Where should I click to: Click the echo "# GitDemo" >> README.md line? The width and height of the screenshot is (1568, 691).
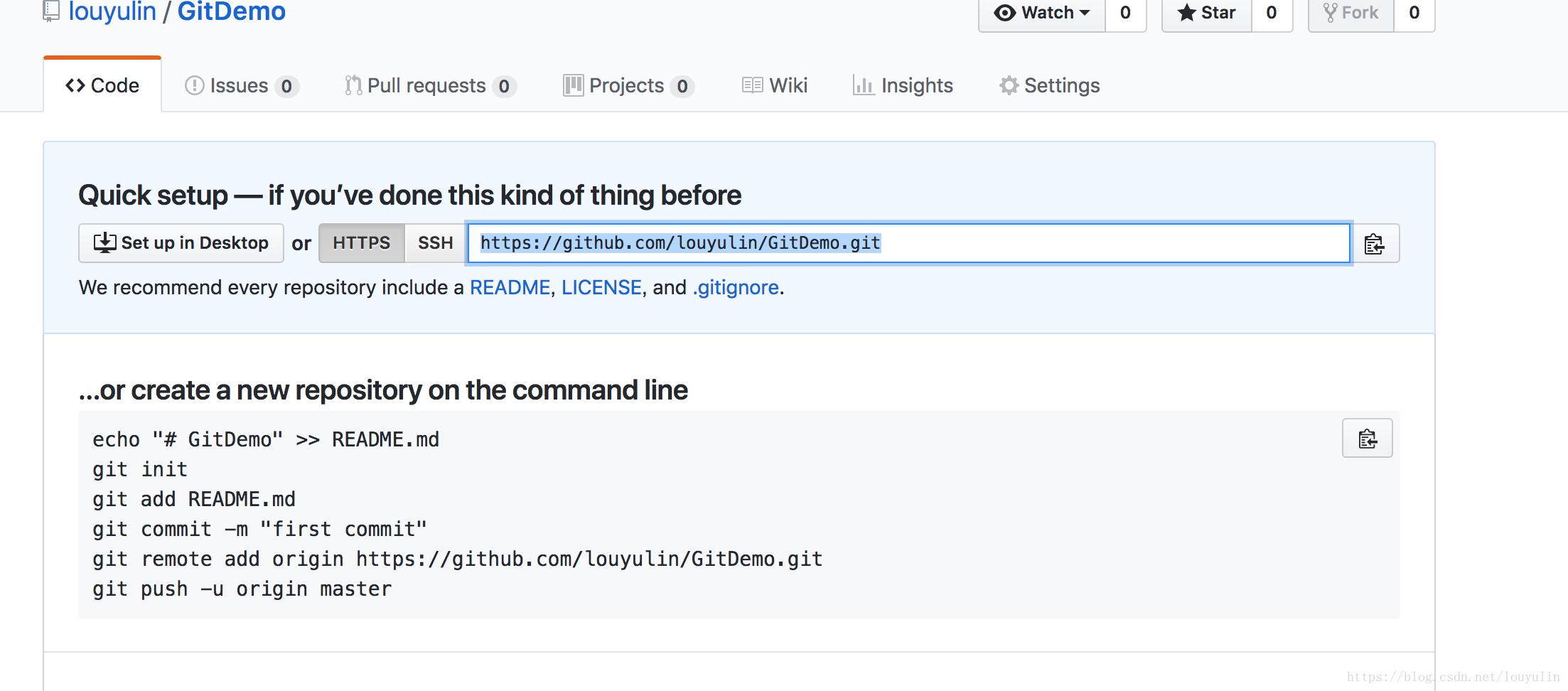pos(266,439)
